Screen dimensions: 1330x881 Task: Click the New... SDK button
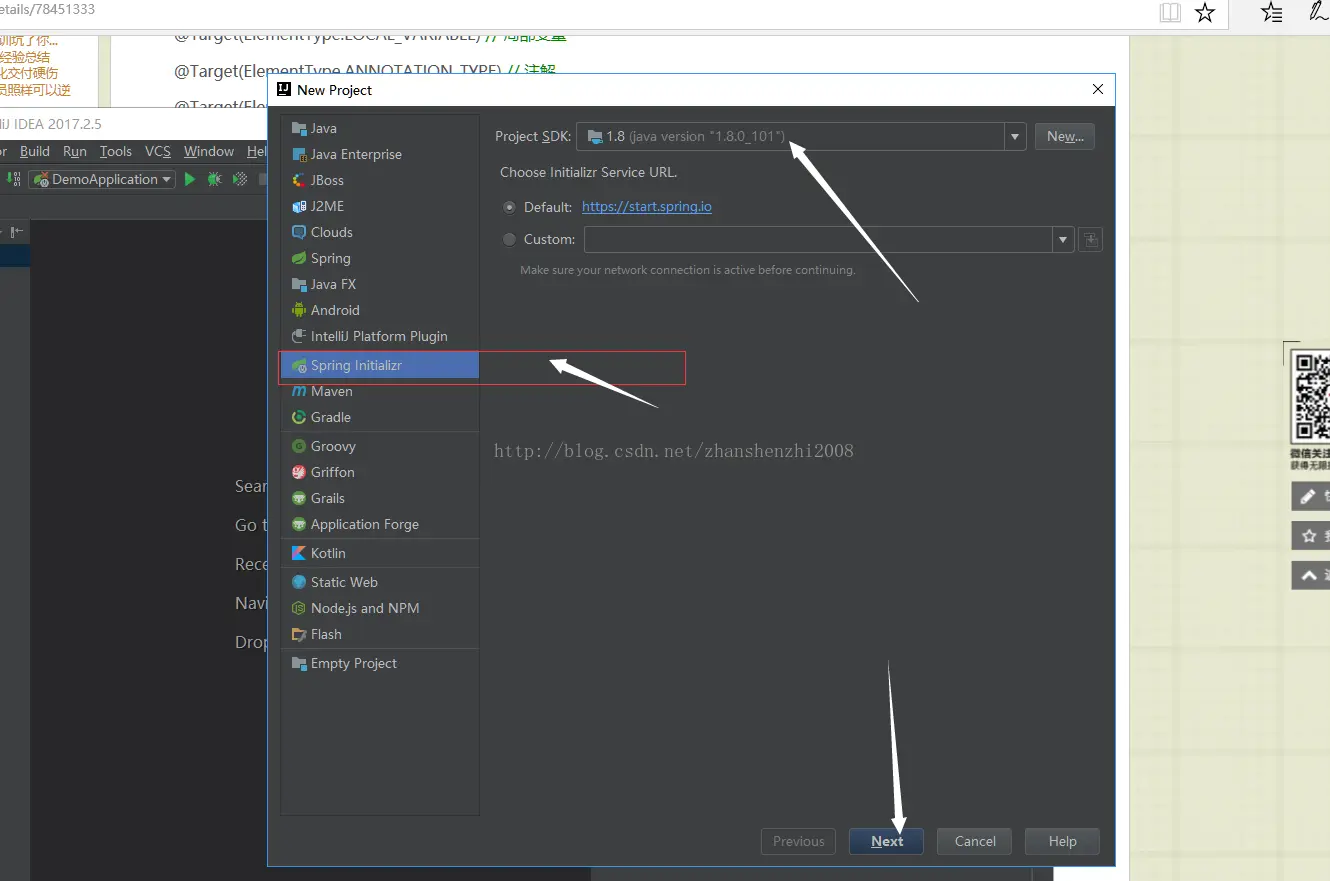(1065, 136)
